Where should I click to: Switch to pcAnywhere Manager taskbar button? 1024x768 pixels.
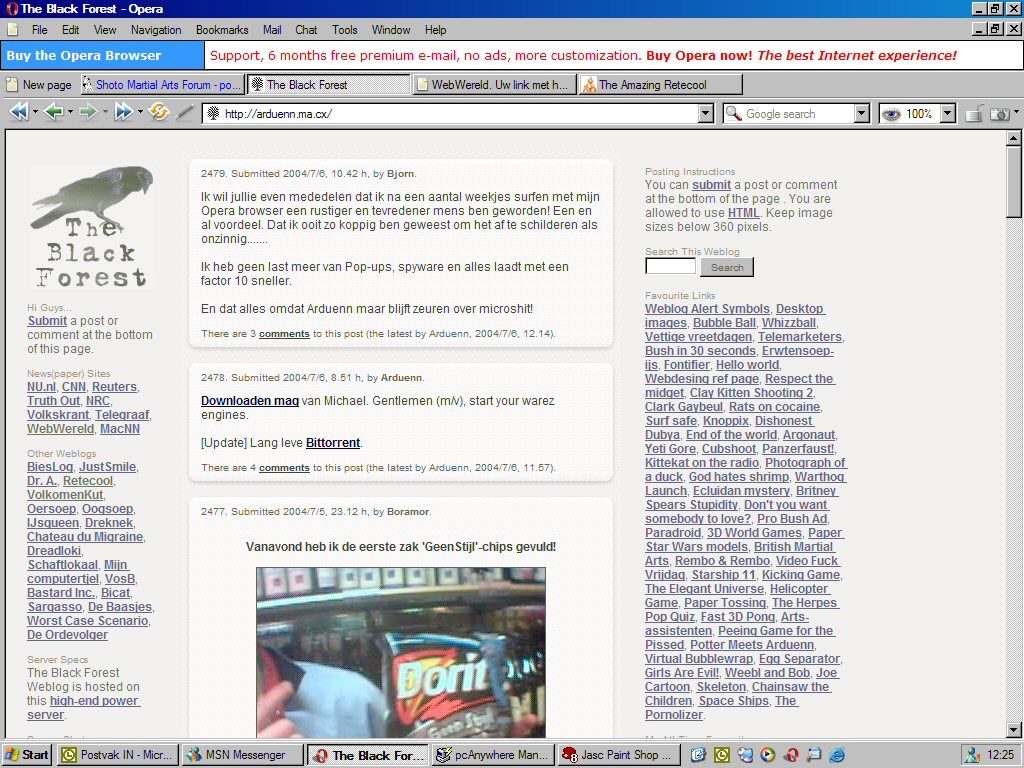tap(493, 755)
